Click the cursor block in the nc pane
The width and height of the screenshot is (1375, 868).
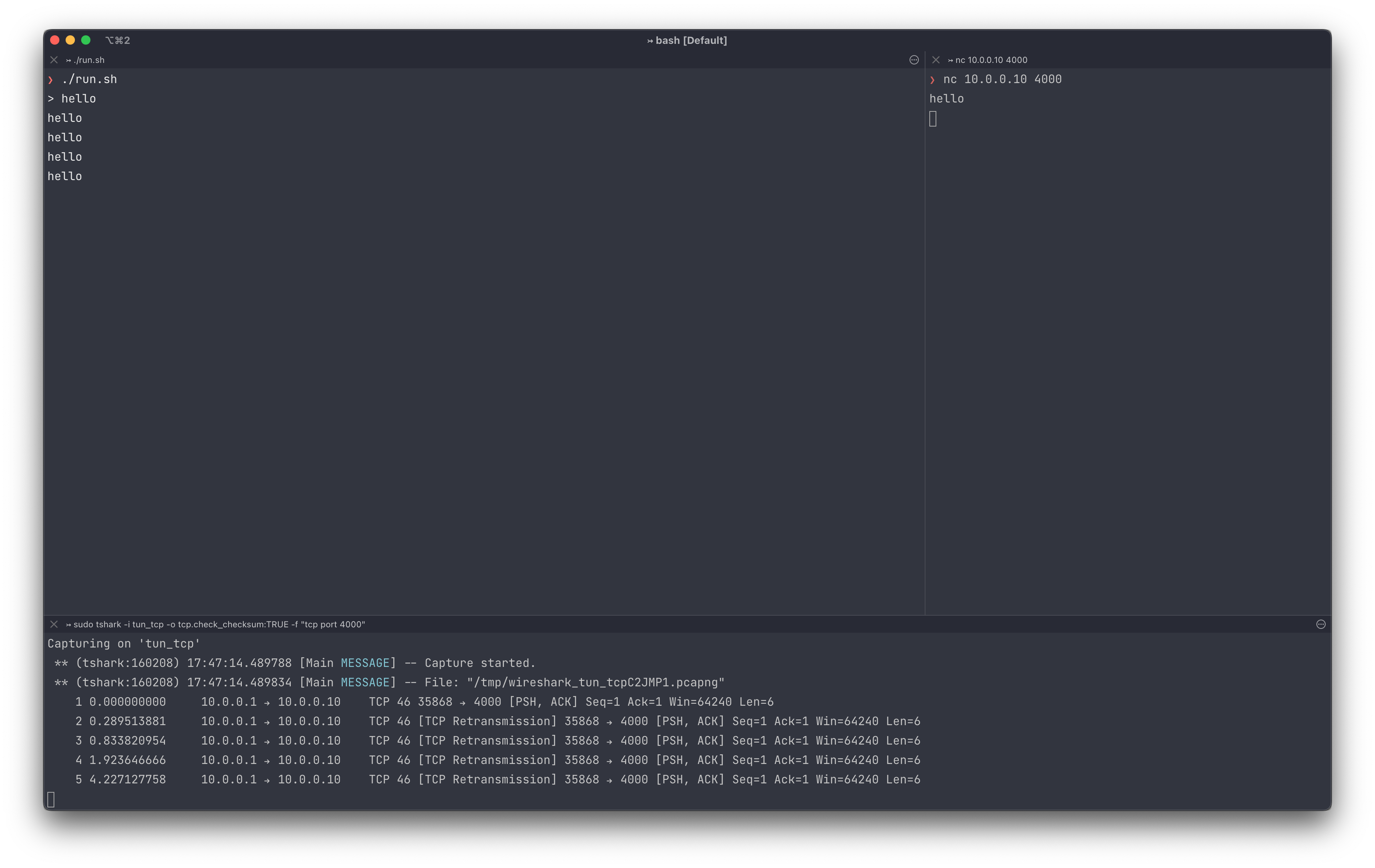pyautogui.click(x=933, y=119)
